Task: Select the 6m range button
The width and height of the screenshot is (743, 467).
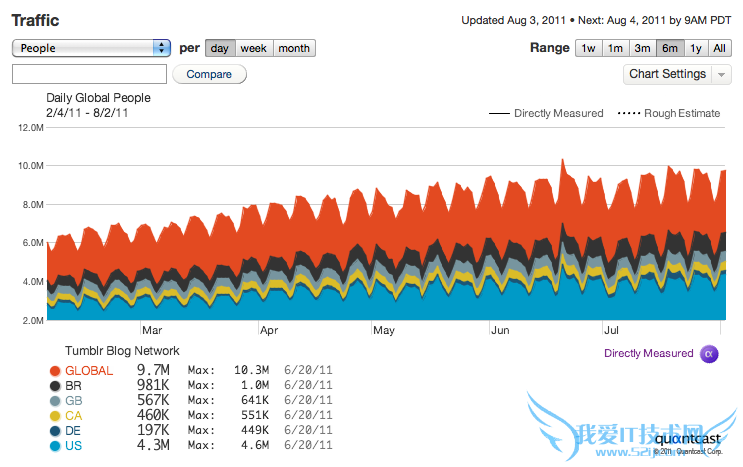Action: [x=670, y=48]
